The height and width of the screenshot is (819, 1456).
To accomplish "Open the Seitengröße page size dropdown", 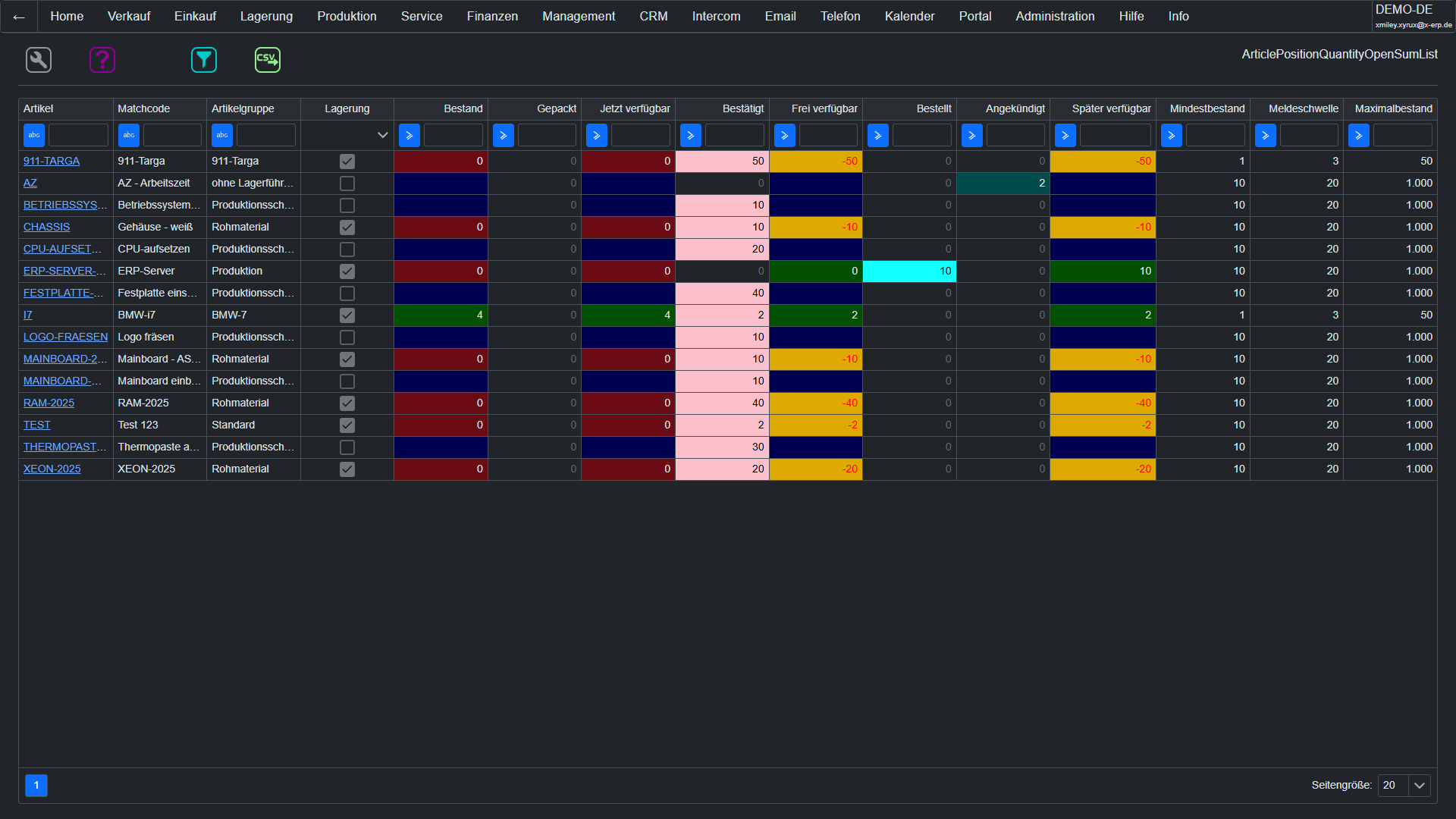I will 1419,786.
